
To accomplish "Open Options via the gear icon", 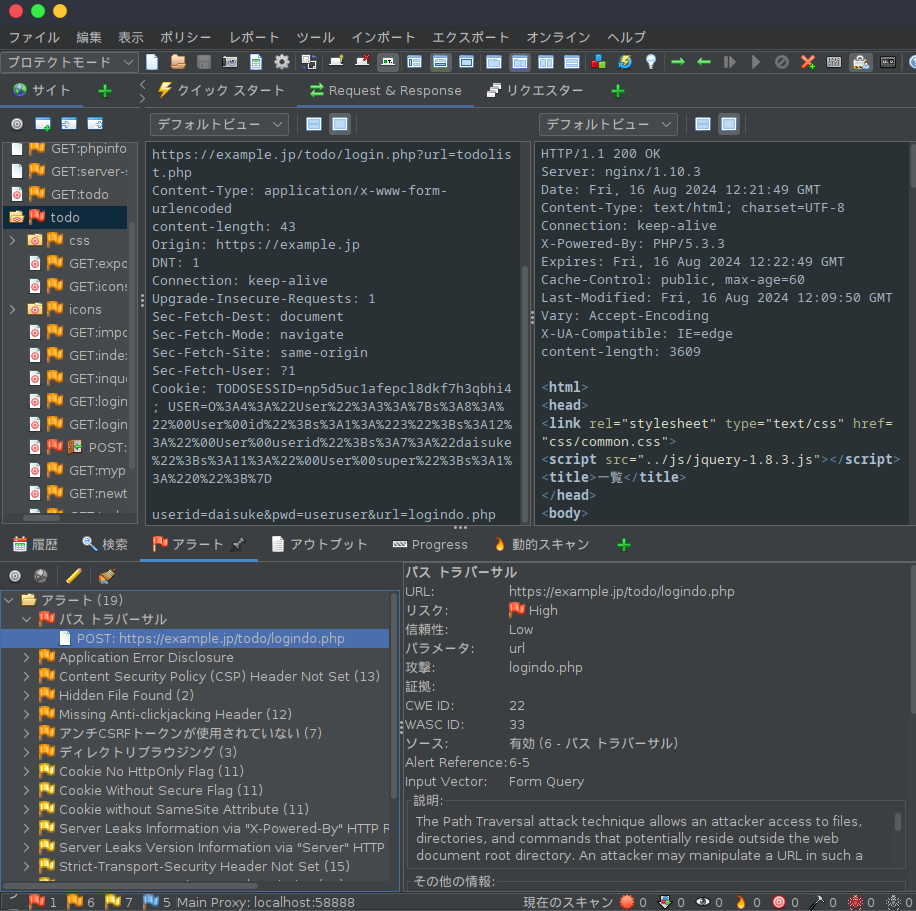I will coord(282,62).
